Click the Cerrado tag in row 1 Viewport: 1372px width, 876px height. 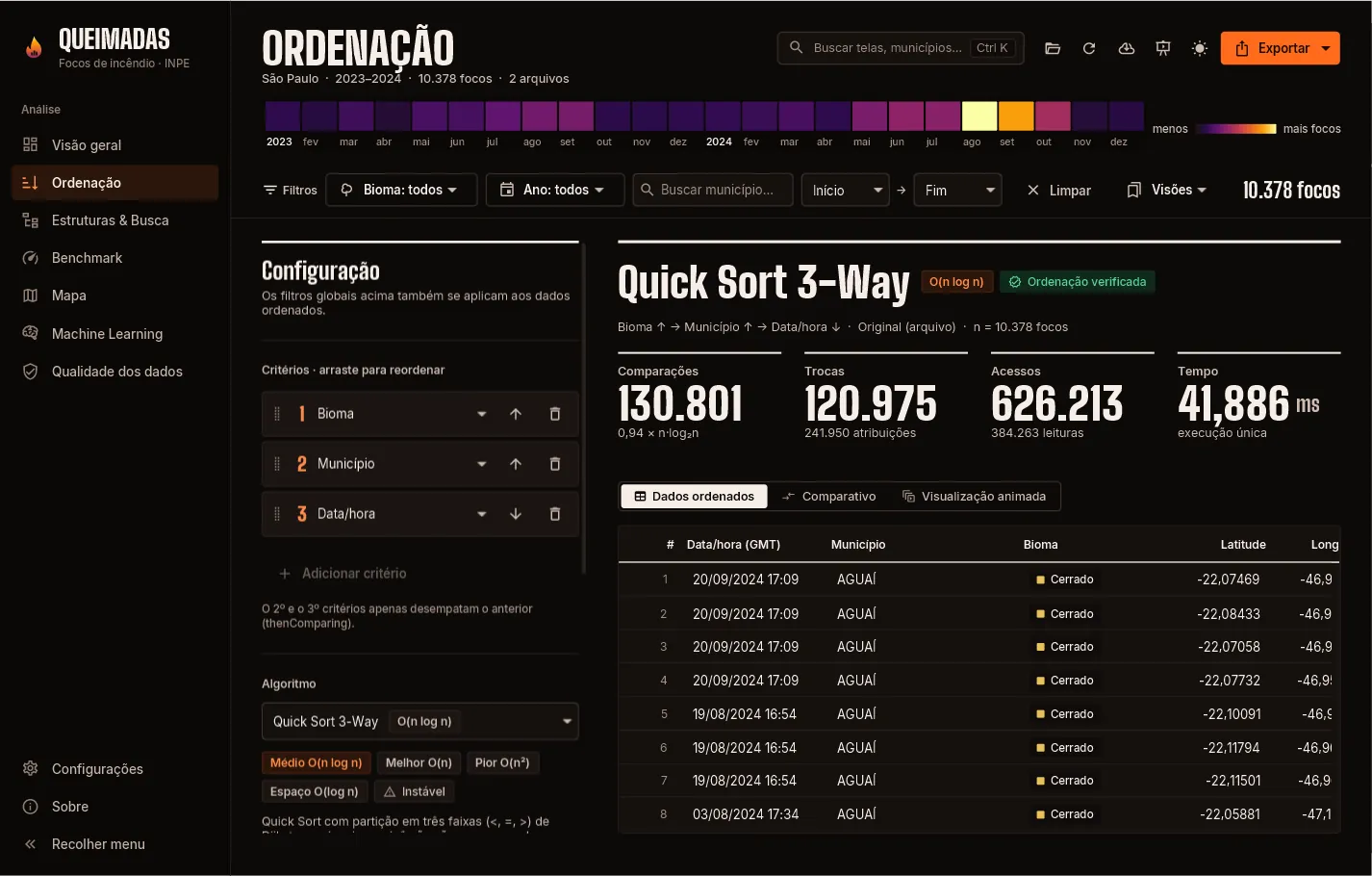click(x=1064, y=580)
